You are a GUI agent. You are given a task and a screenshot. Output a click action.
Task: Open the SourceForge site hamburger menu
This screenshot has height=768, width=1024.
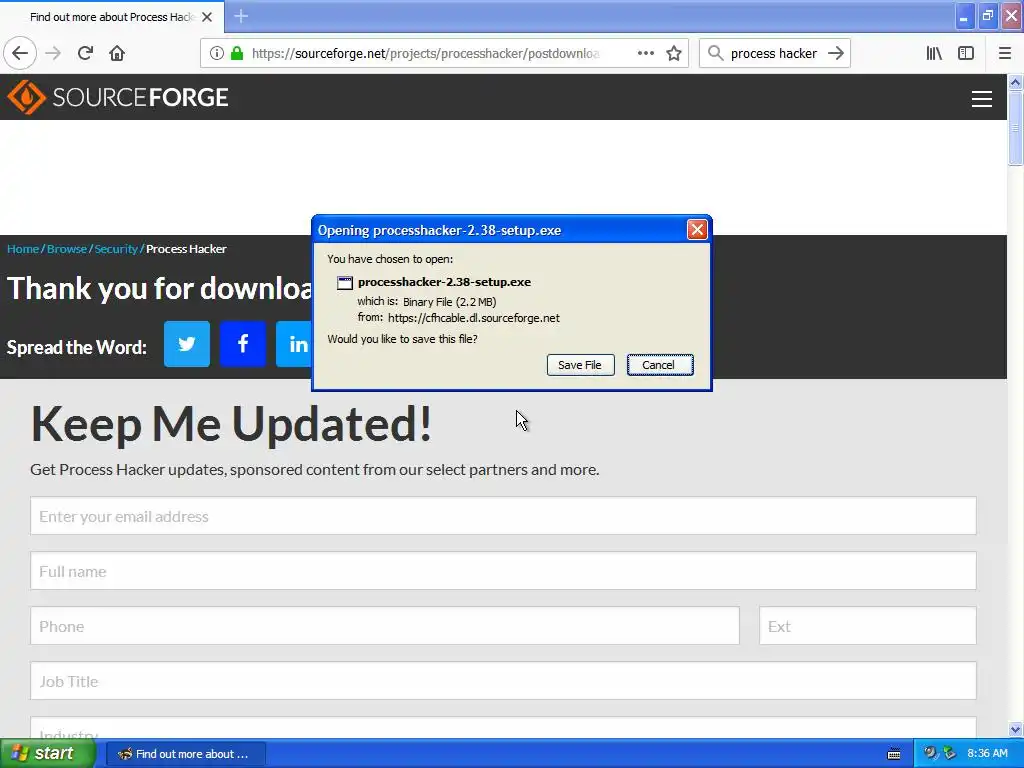(982, 99)
